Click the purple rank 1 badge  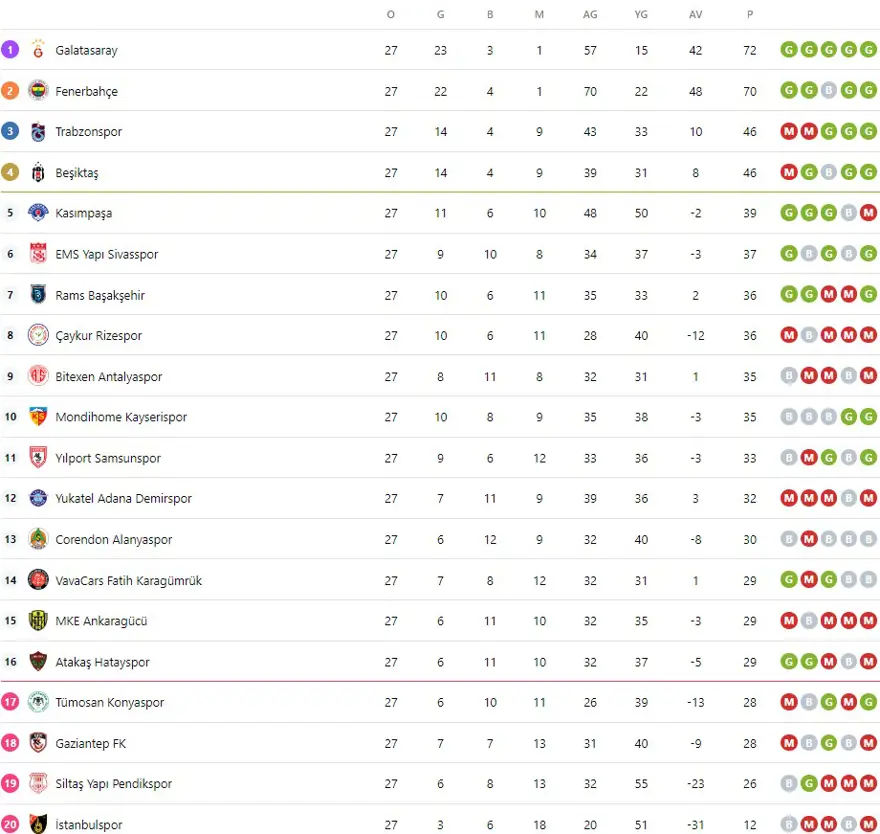(10, 50)
